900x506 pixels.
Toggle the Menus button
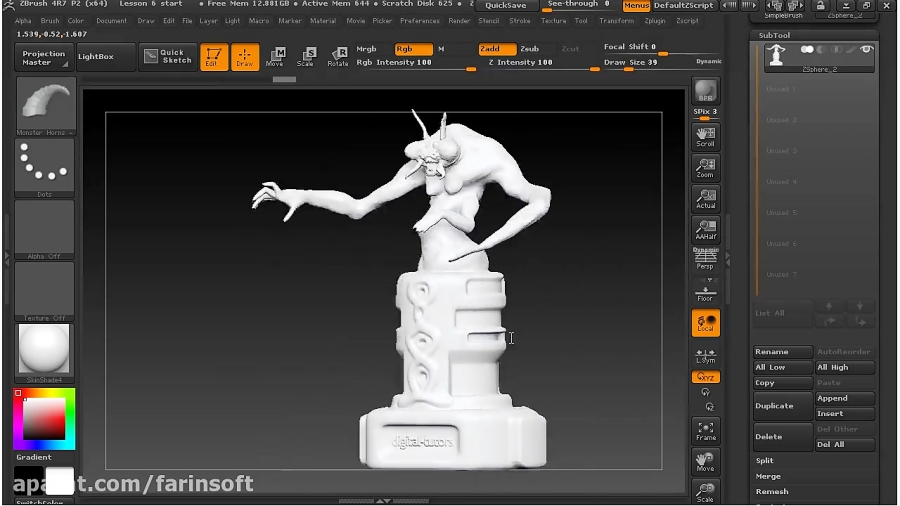(x=636, y=5)
